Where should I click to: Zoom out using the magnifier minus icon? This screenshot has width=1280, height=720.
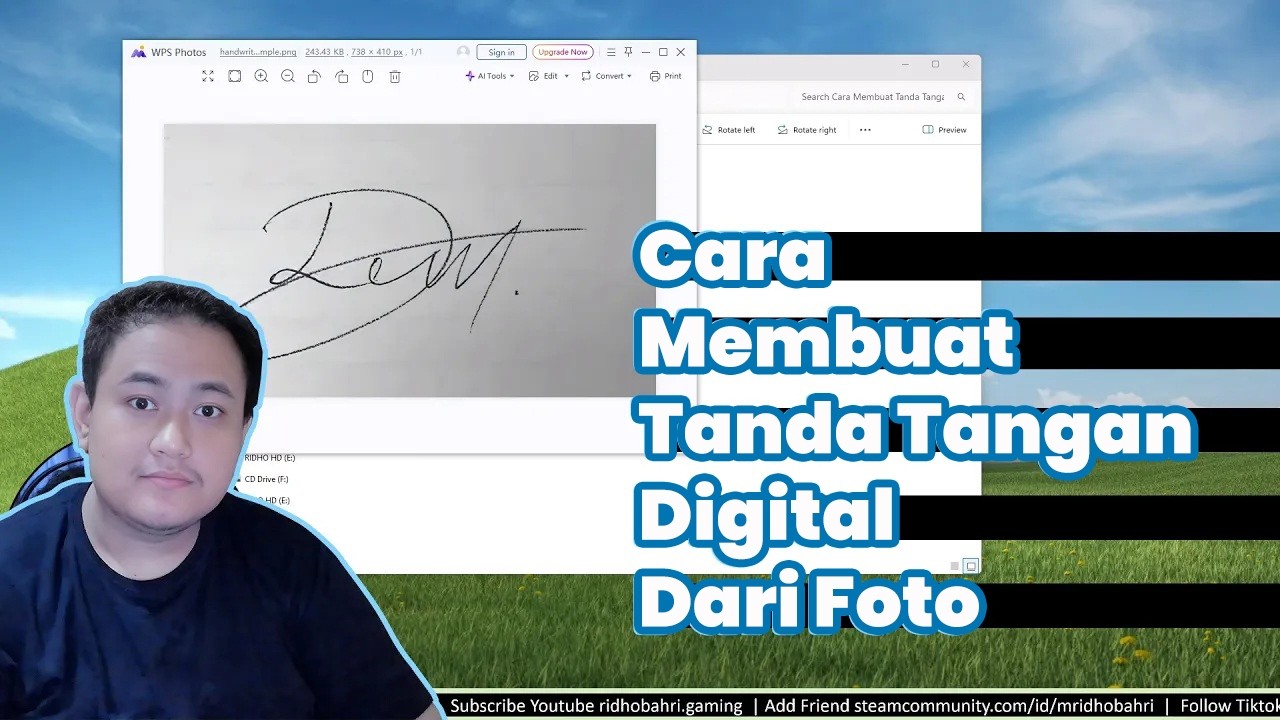(x=288, y=76)
